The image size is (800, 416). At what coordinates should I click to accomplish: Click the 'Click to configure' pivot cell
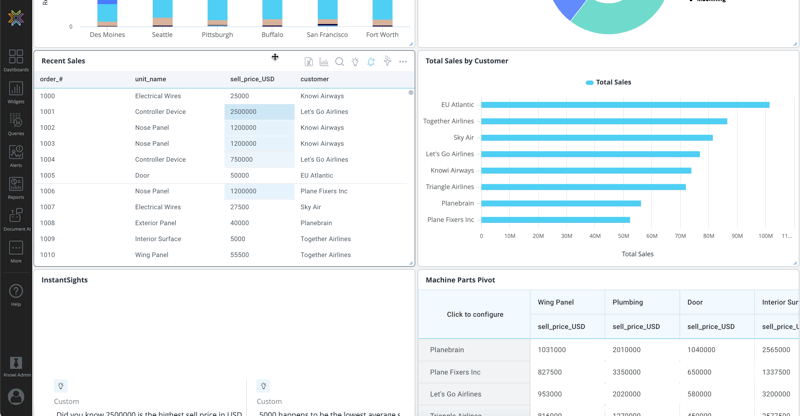474,314
